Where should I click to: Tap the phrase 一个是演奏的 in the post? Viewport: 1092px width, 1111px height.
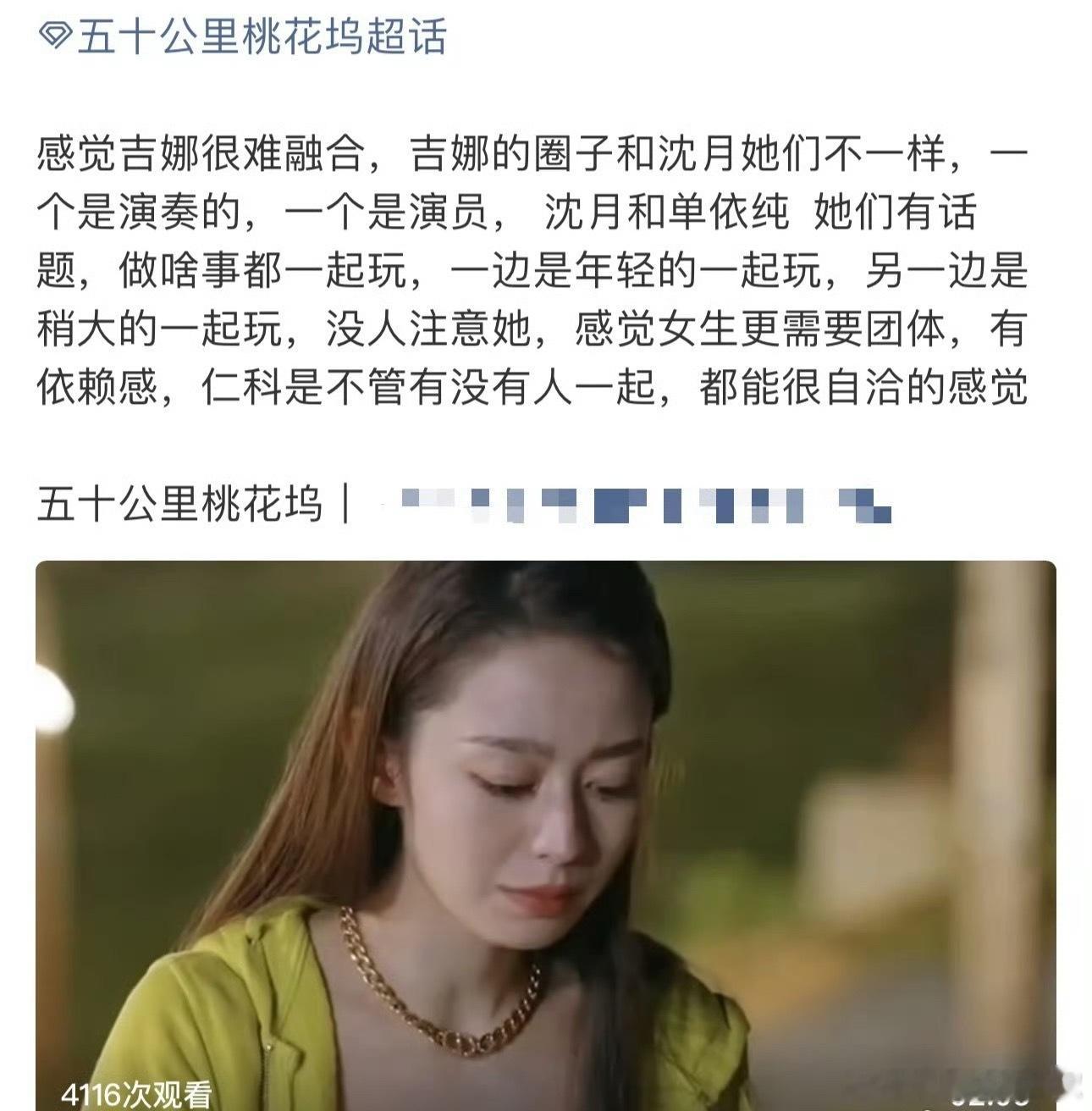pos(140,213)
